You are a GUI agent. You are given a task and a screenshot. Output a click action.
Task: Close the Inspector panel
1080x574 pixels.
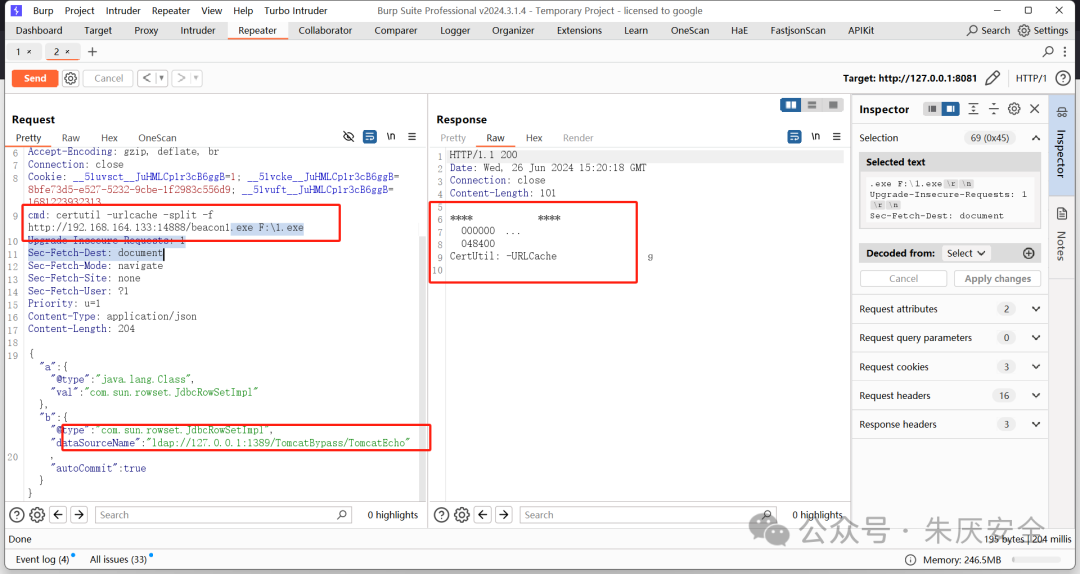[1035, 109]
